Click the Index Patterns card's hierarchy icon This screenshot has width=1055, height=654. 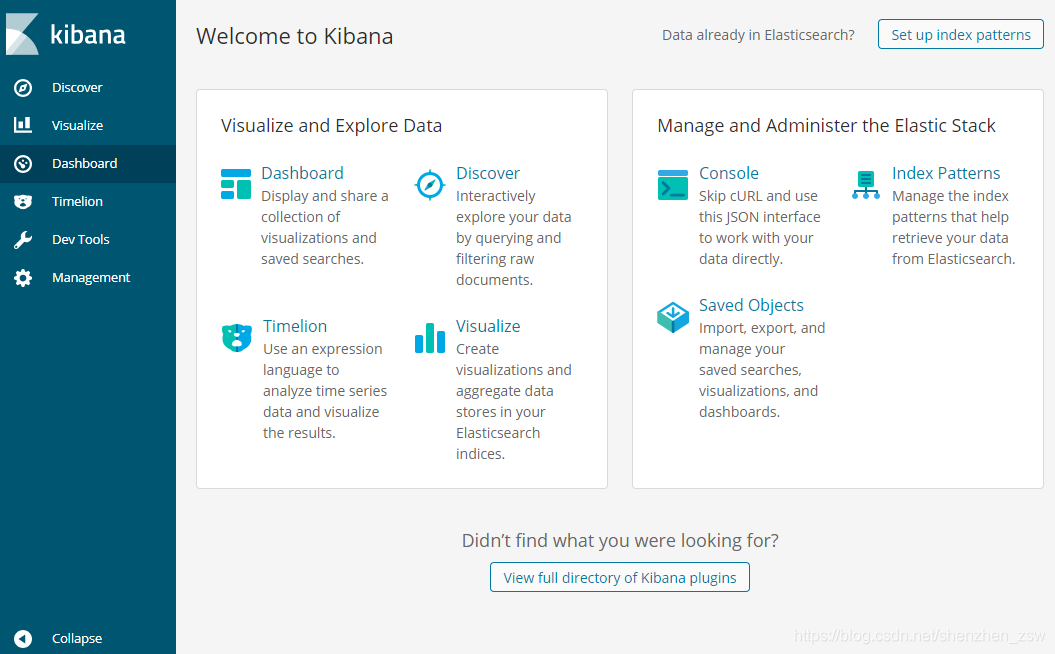866,185
